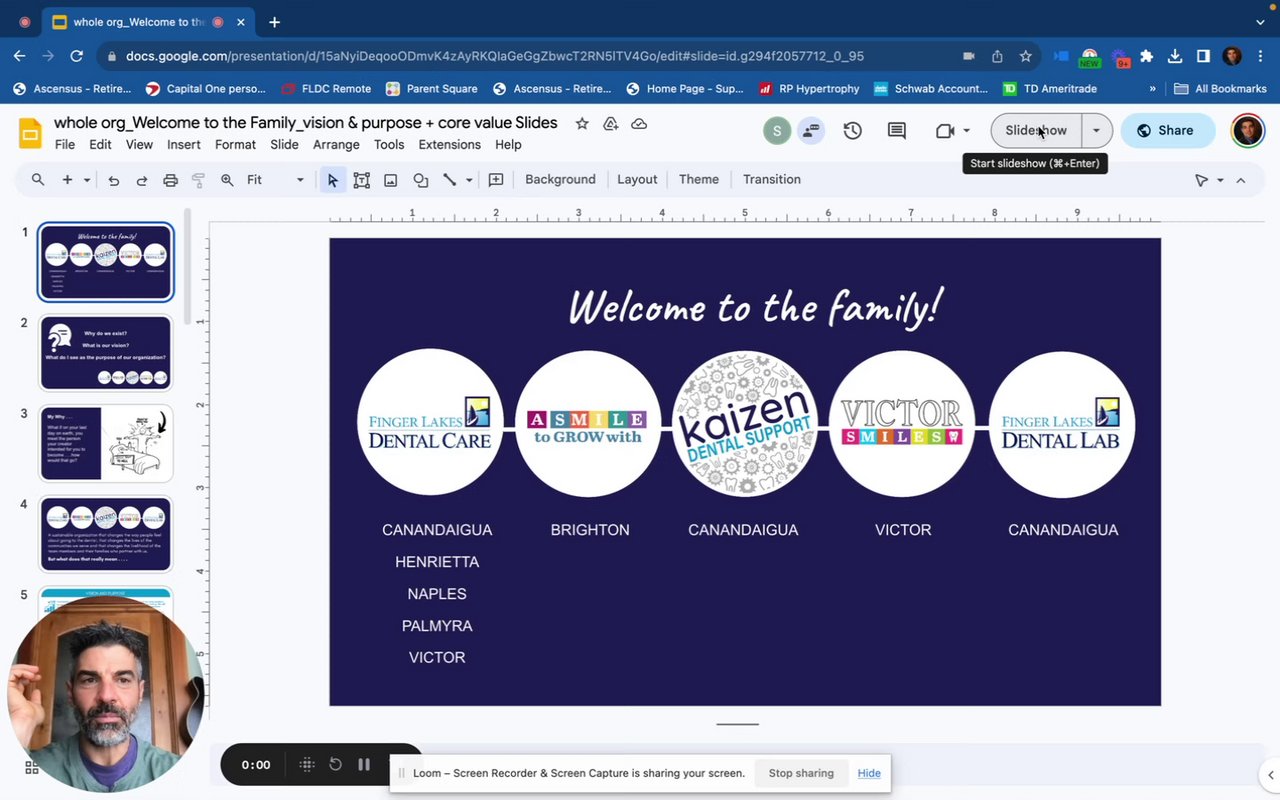Restart the Loom recording
1280x800 pixels.
point(336,765)
